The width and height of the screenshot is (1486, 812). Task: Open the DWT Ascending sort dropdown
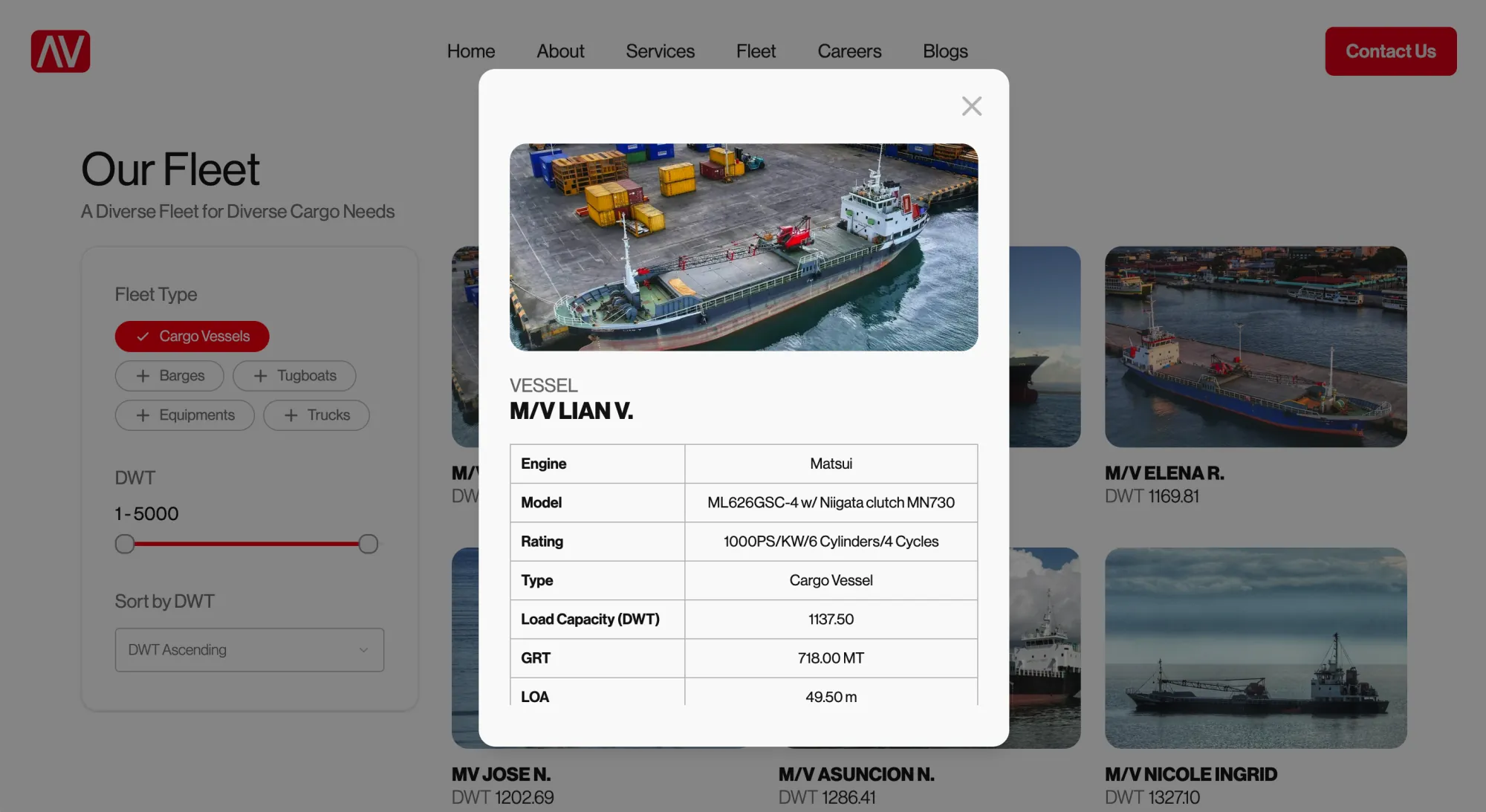coord(250,650)
